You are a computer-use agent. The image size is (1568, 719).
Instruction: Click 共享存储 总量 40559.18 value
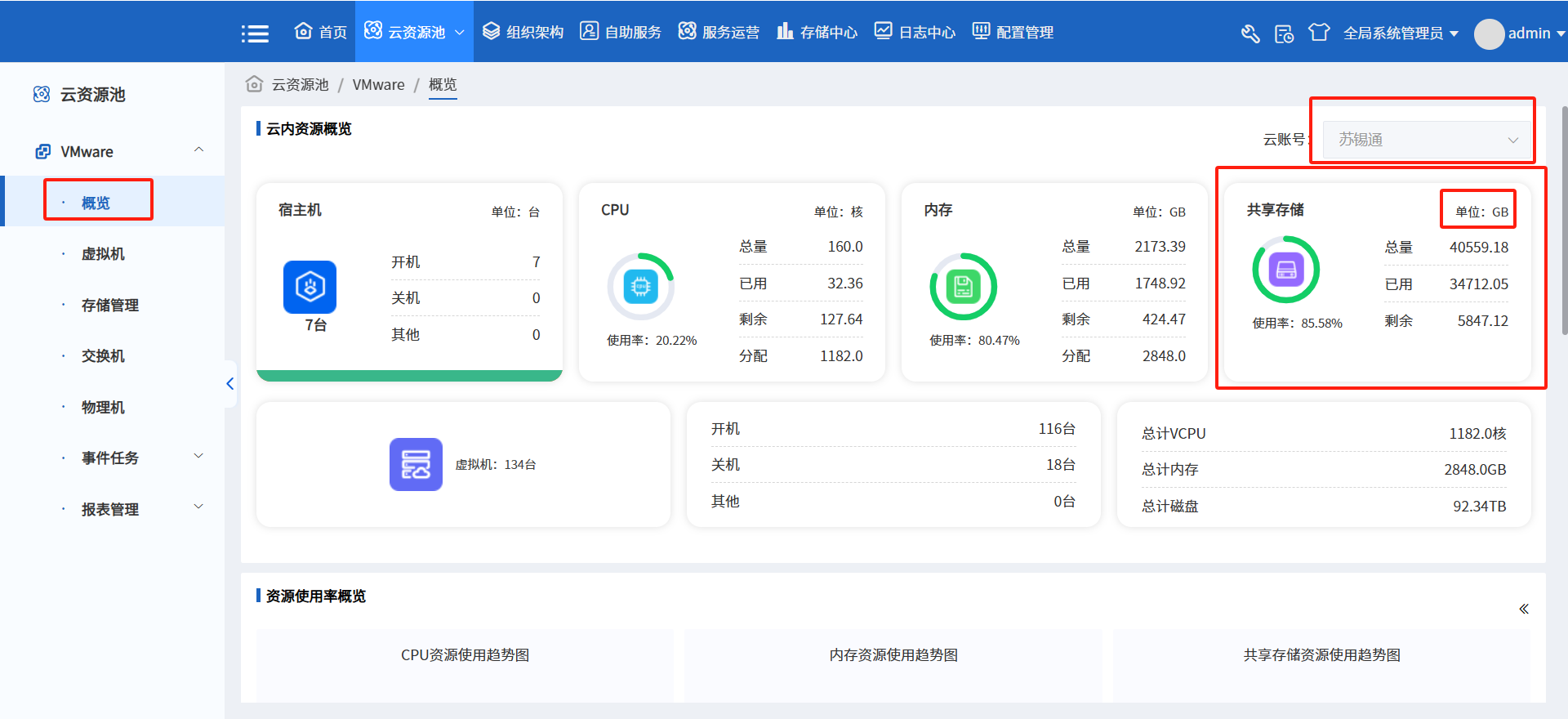tap(1479, 247)
